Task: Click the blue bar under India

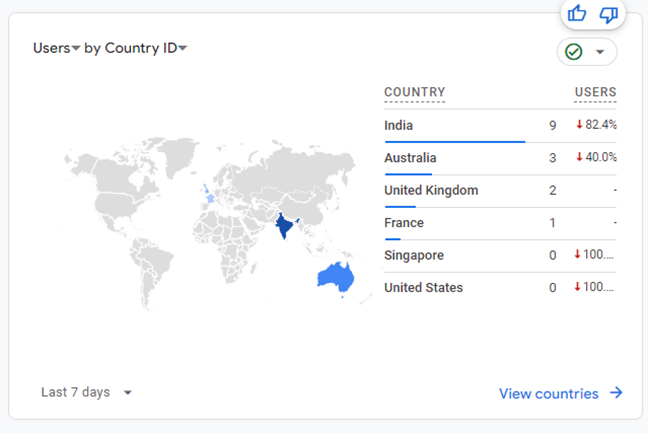Action: point(454,142)
